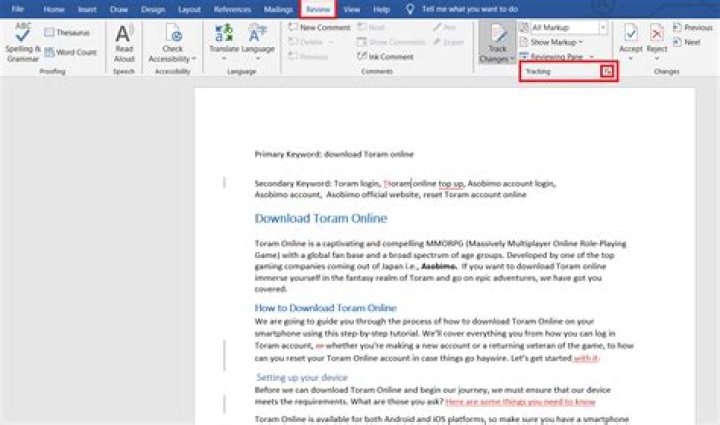Click Show Comments
This screenshot has height=425, width=720.
391,42
